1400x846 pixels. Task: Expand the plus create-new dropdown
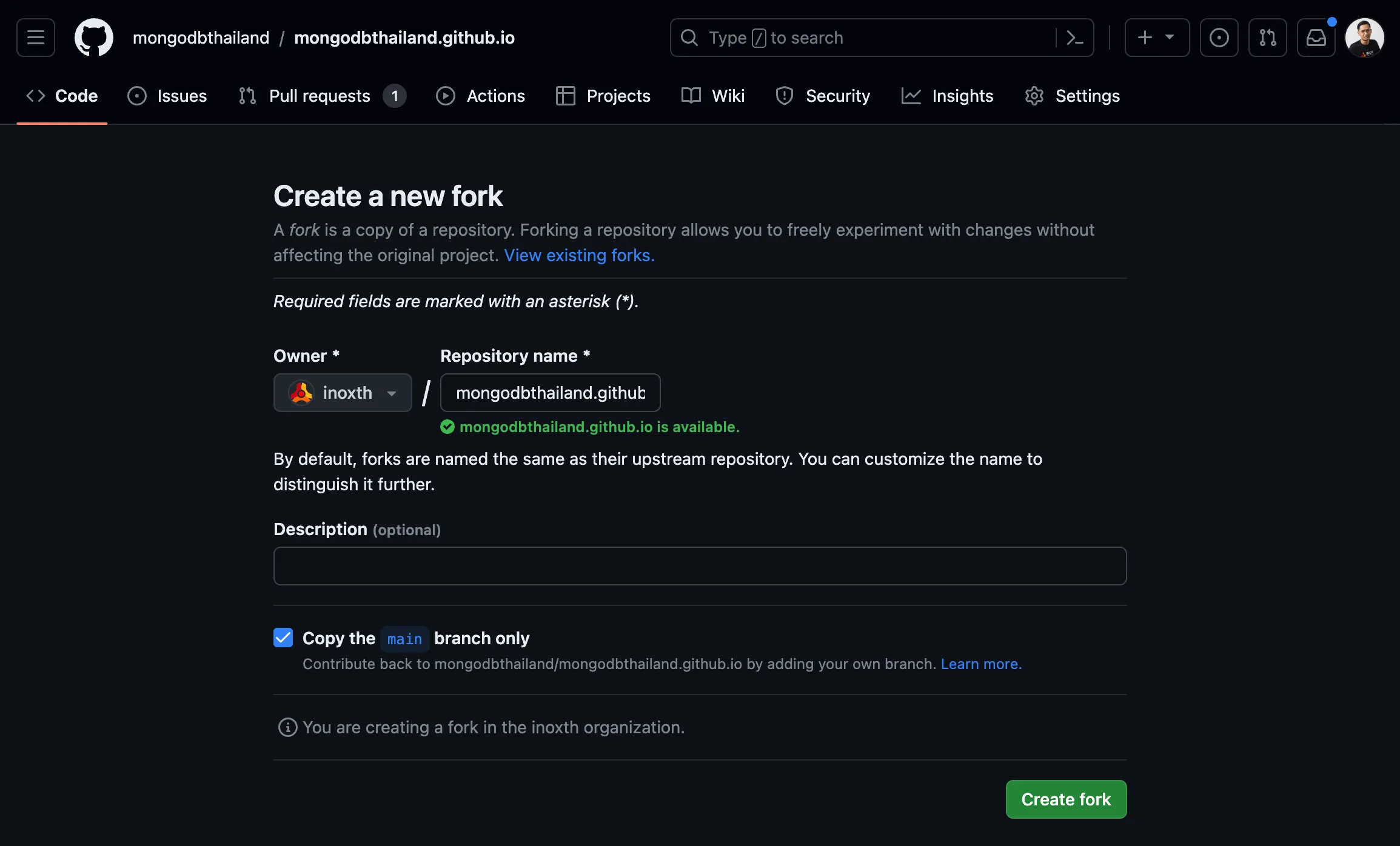click(x=1156, y=38)
